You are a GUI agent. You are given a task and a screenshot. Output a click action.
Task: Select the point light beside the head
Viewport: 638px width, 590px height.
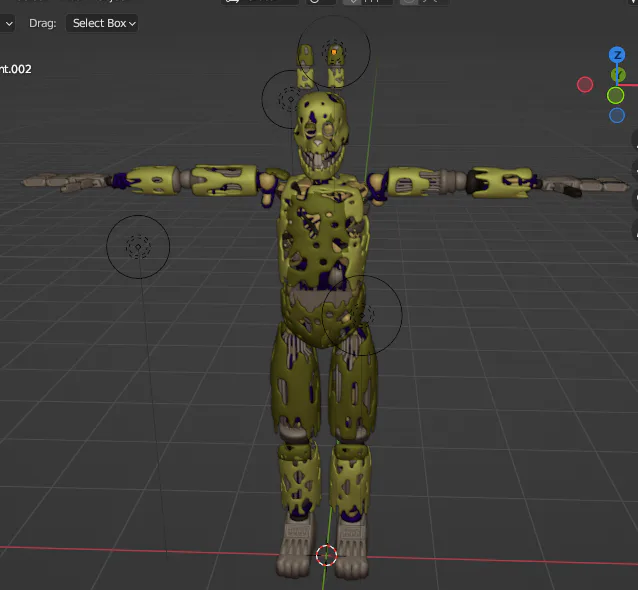point(291,99)
